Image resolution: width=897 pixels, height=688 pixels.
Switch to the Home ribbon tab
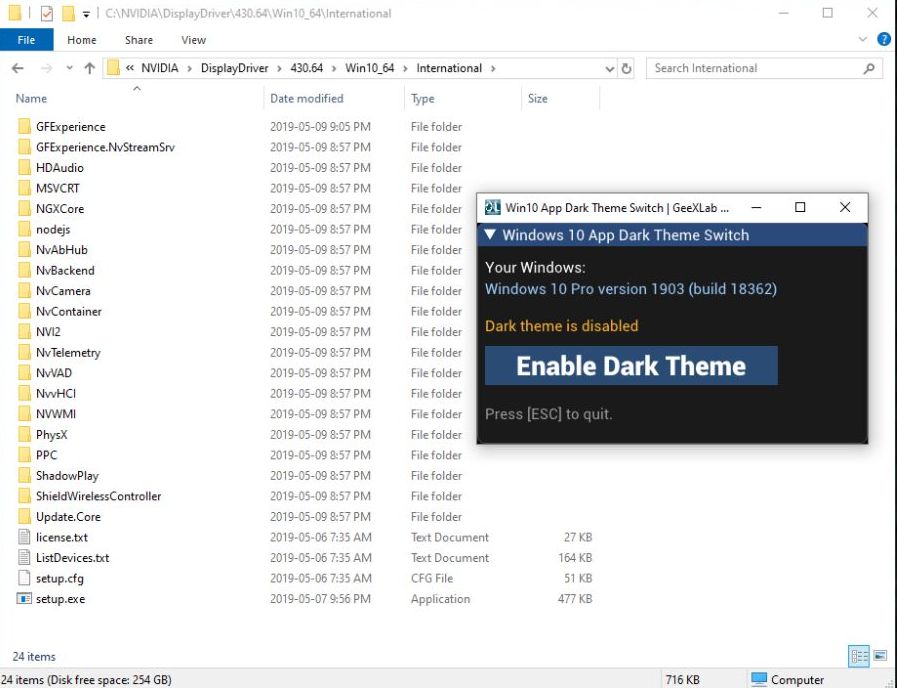[82, 40]
